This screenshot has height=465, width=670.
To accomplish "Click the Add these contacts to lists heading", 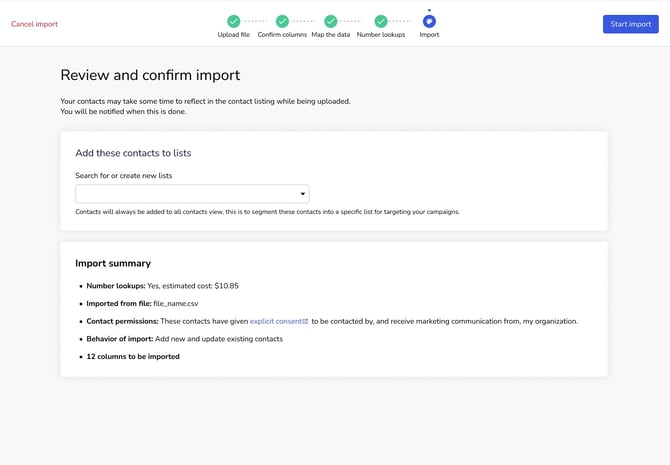I will [133, 153].
